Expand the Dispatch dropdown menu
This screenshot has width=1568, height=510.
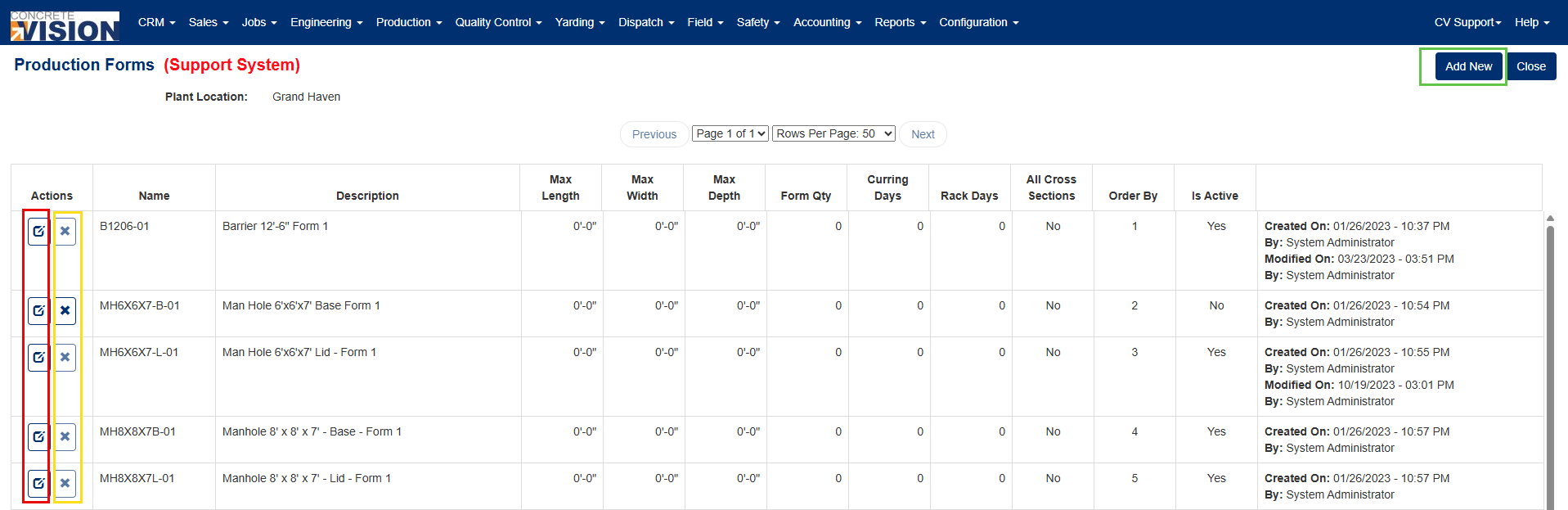[645, 22]
